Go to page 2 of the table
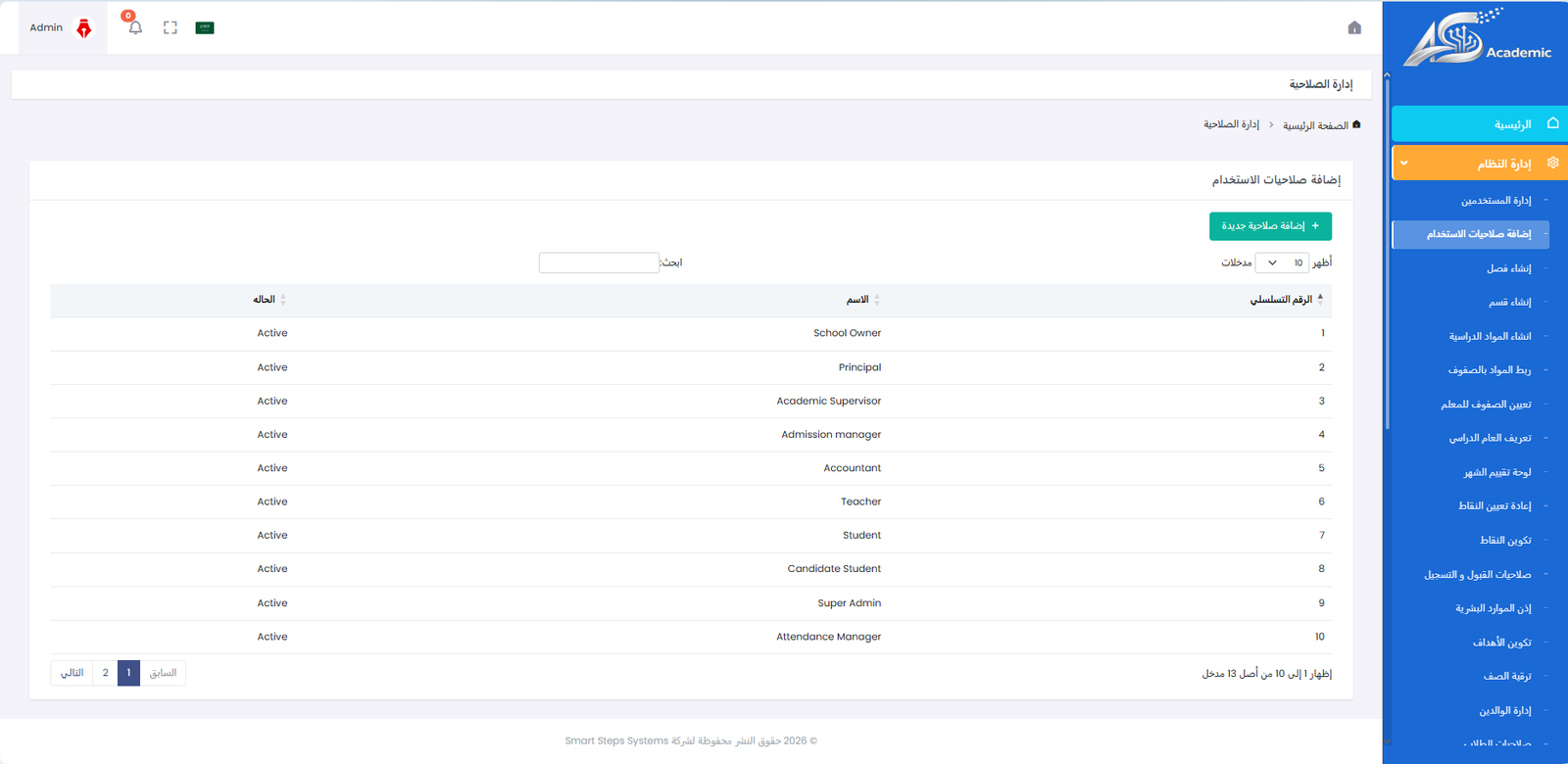1568x764 pixels. tap(106, 673)
